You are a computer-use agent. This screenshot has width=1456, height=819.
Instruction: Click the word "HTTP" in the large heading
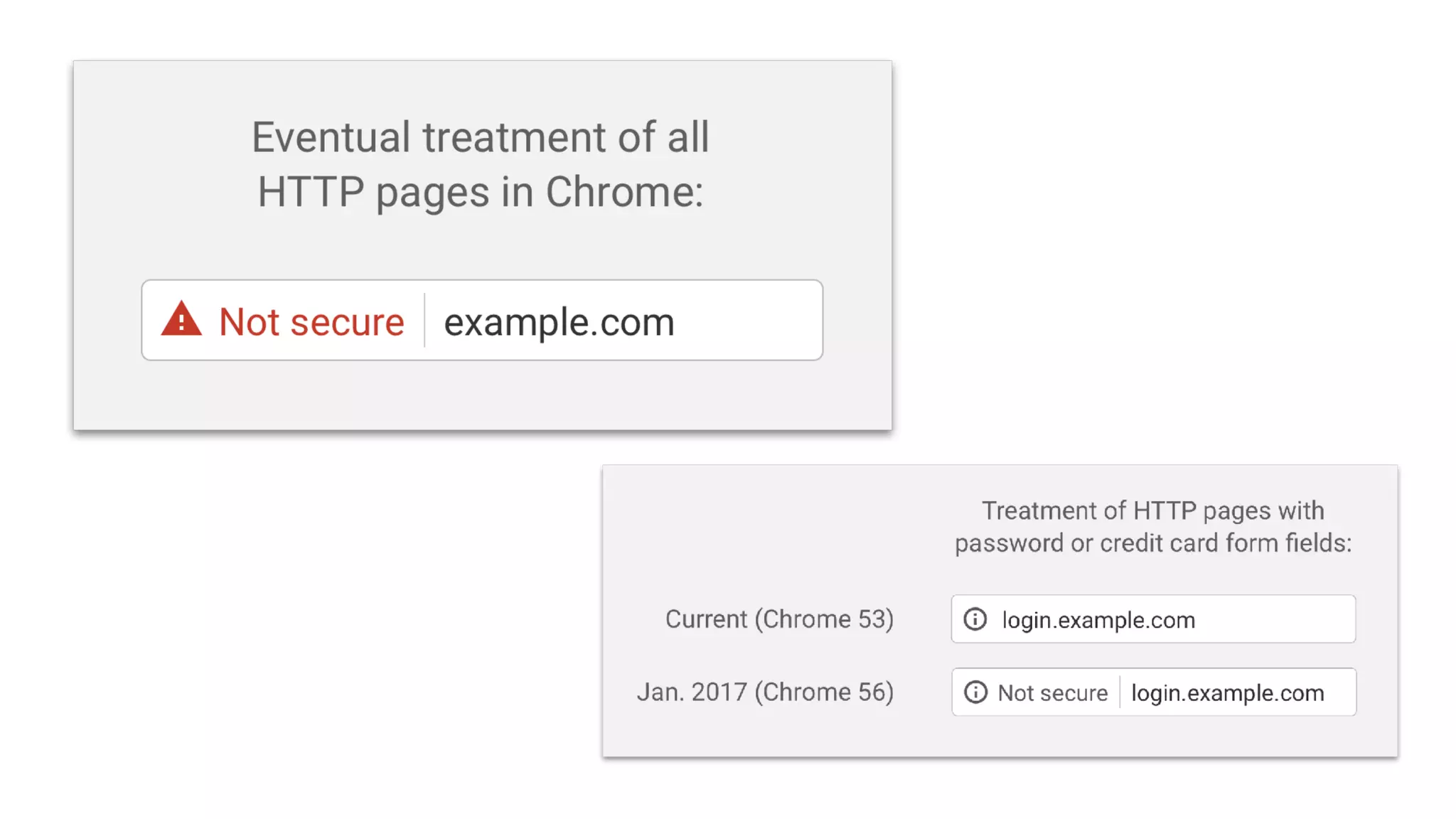(x=311, y=192)
